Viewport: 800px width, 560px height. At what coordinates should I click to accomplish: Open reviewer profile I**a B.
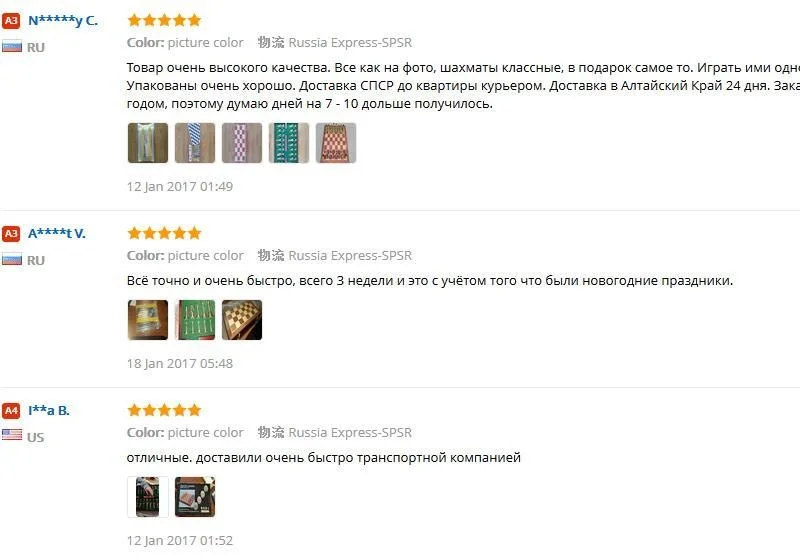(x=48, y=411)
